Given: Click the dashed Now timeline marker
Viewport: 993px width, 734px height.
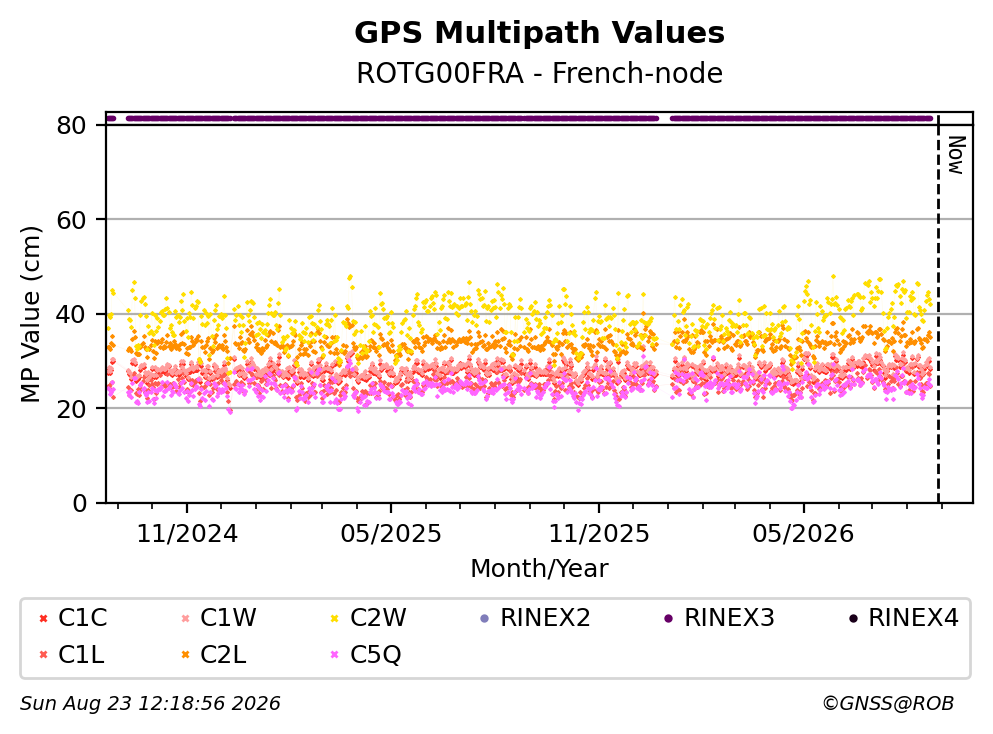Looking at the screenshot, I should point(938,309).
